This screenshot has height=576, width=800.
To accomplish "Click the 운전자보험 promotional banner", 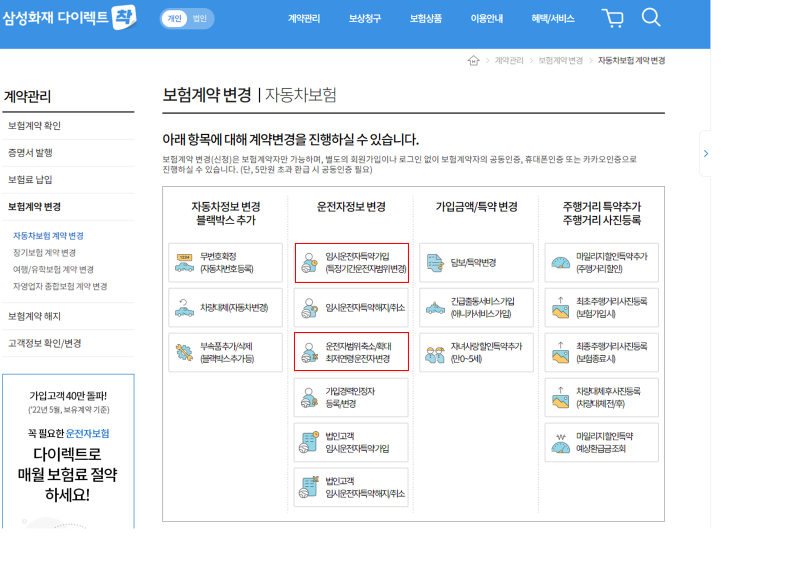I will click(x=68, y=451).
